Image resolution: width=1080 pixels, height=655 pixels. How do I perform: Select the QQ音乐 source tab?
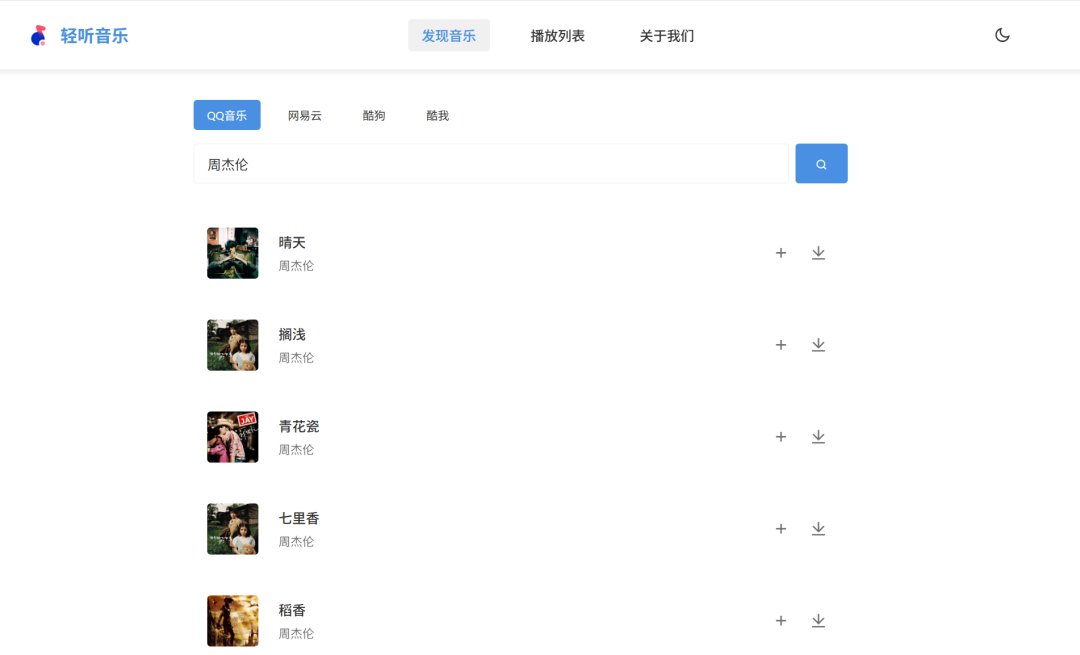(226, 115)
